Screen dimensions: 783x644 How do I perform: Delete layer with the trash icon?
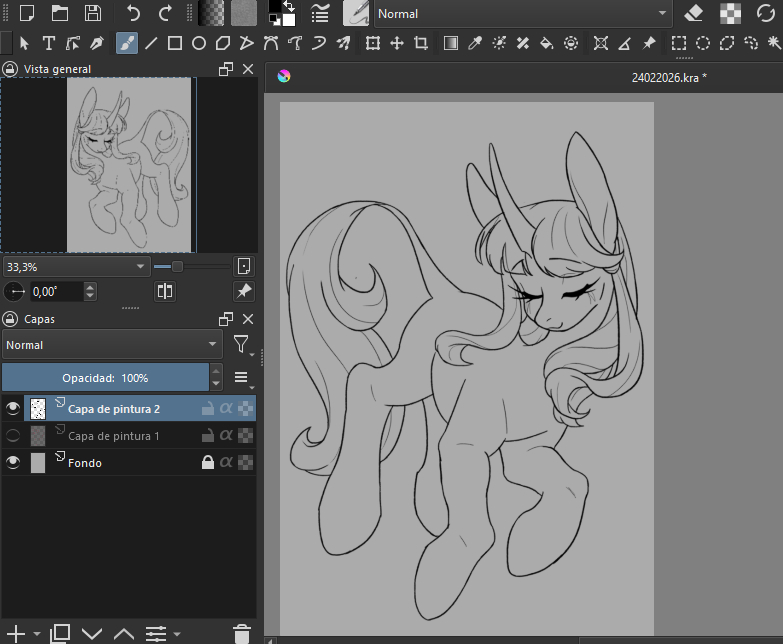coord(241,633)
